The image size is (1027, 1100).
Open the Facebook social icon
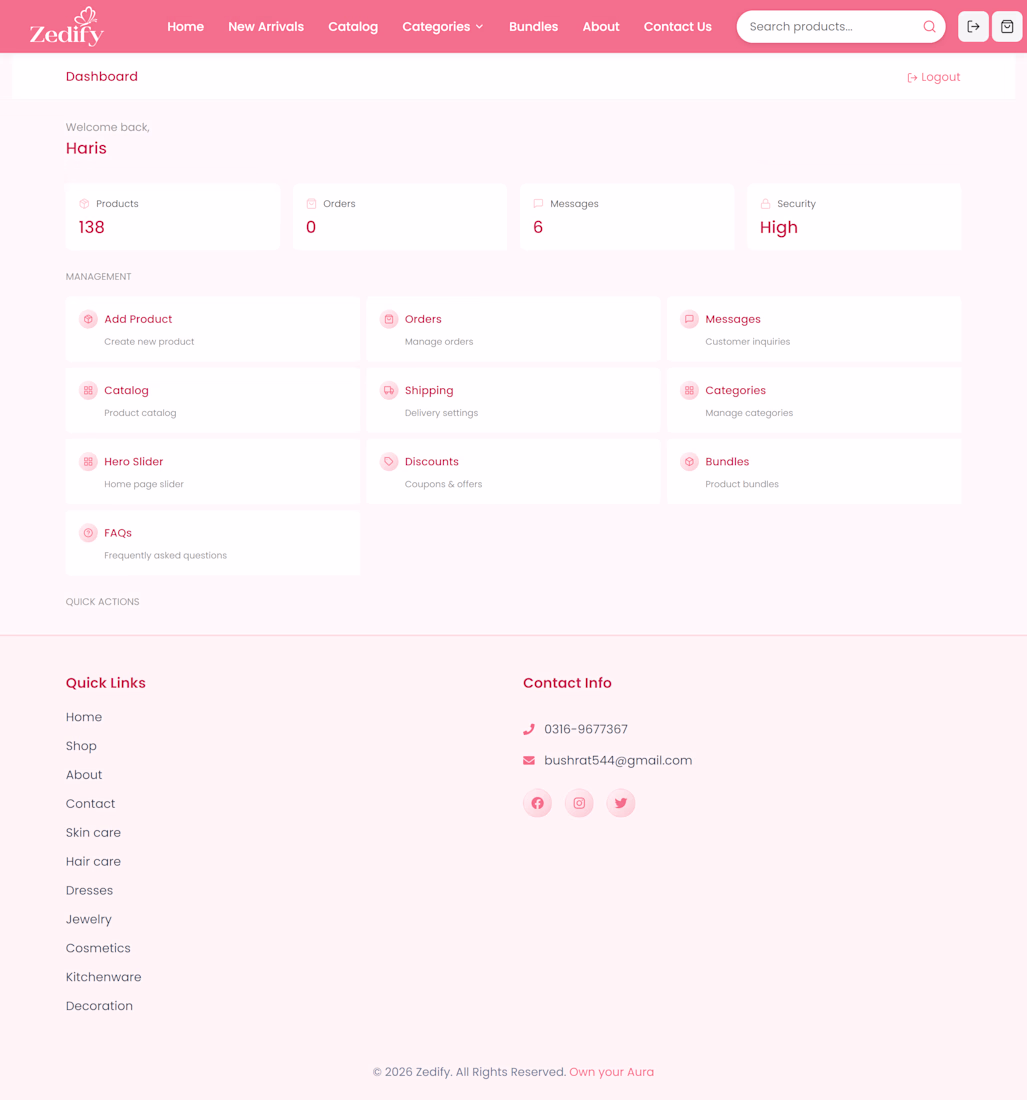(x=537, y=803)
